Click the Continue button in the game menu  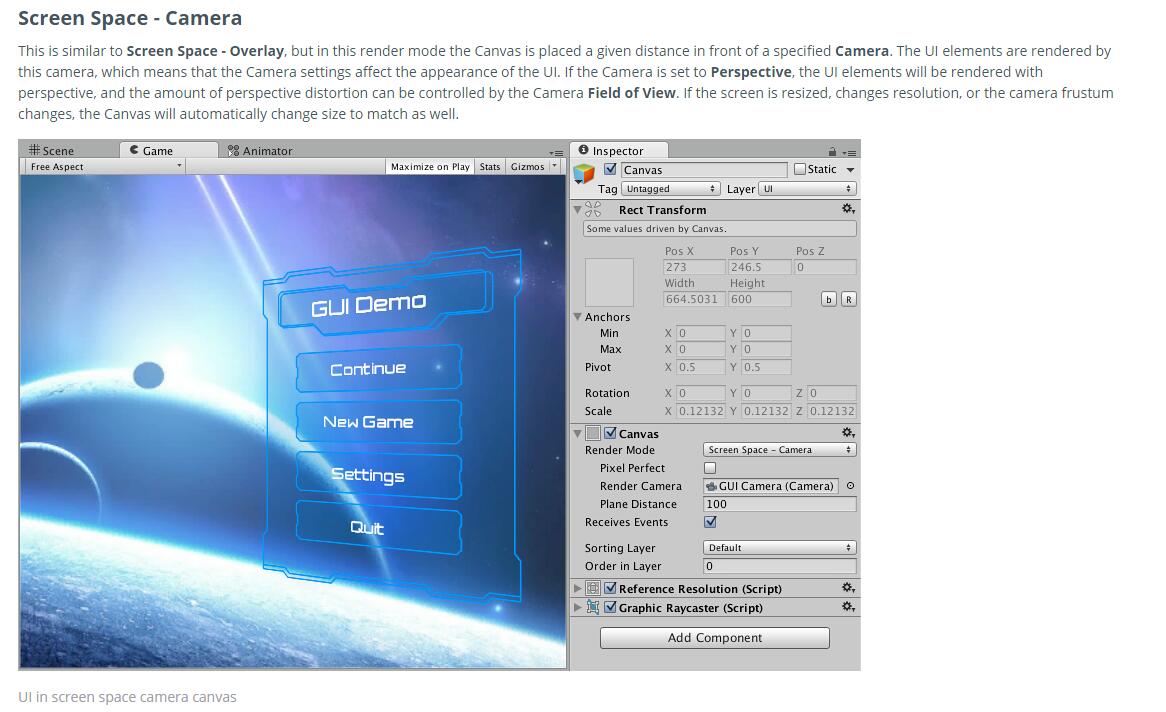379,368
